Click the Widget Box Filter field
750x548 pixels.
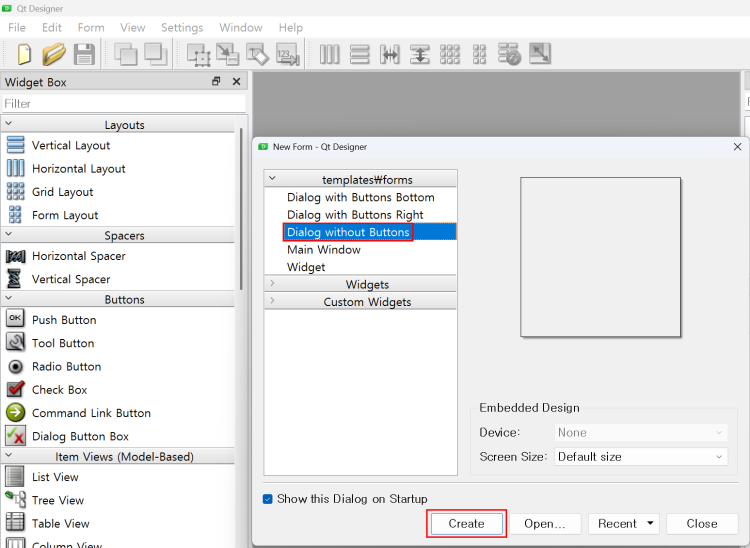[122, 104]
